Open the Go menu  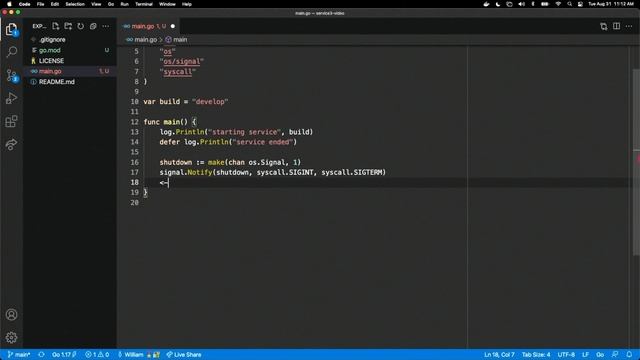click(x=111, y=4)
